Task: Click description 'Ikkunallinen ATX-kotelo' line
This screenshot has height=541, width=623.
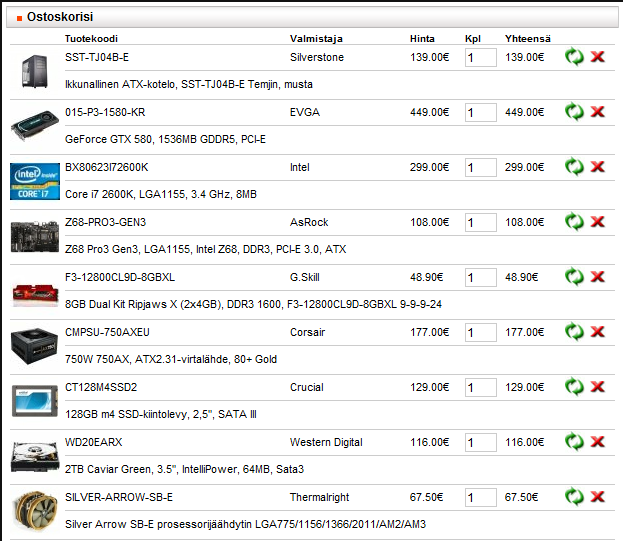Action: pyautogui.click(x=189, y=85)
